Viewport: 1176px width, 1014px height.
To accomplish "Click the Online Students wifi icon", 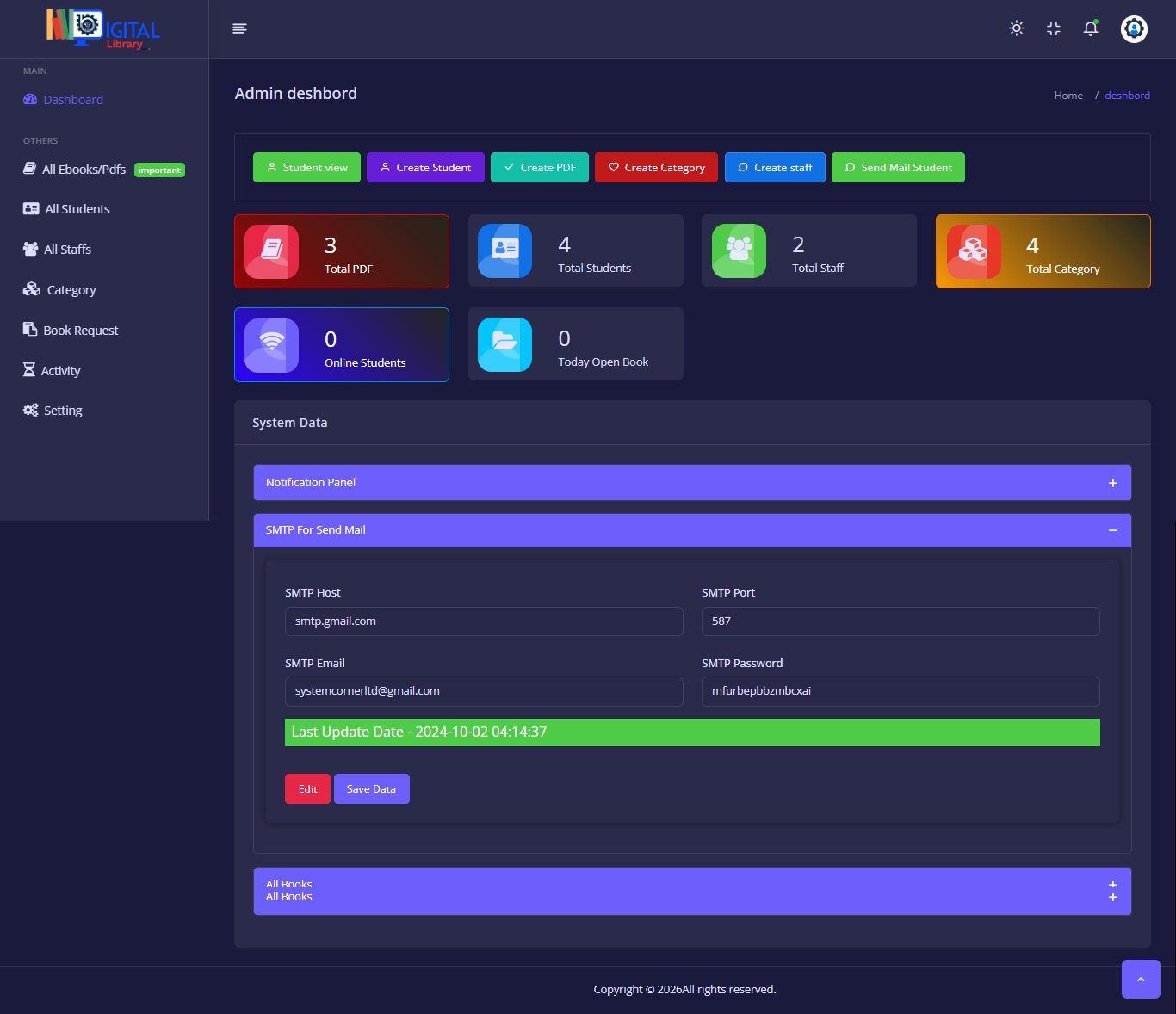I will (272, 345).
